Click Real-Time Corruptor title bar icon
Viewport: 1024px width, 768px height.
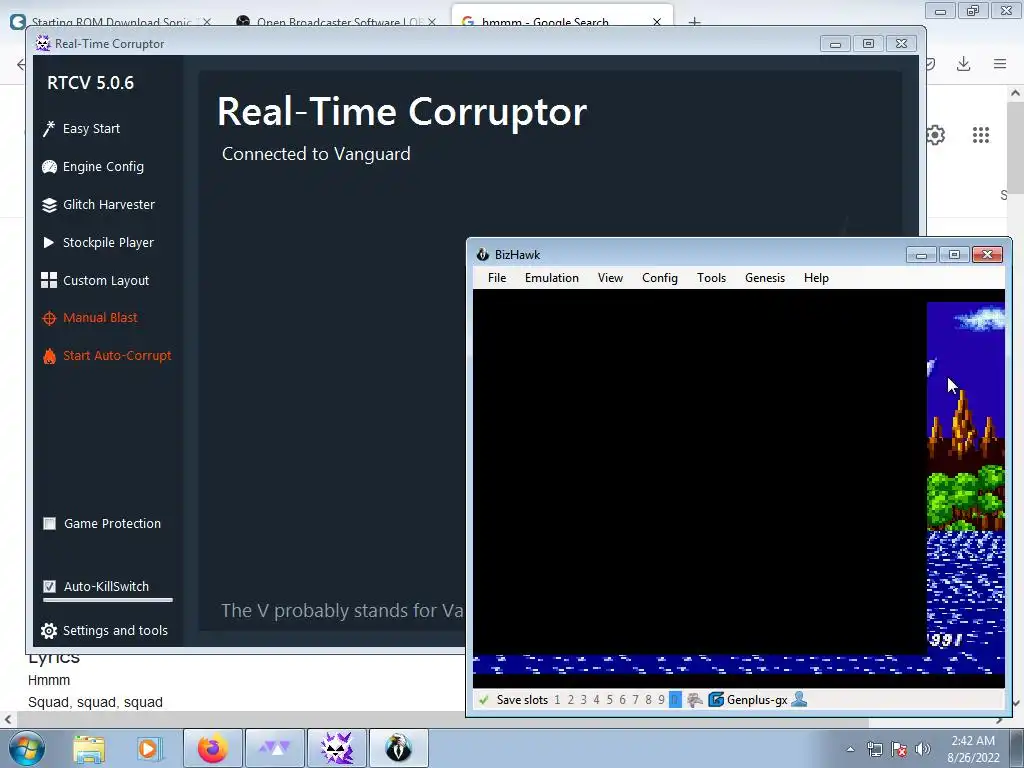tap(43, 44)
